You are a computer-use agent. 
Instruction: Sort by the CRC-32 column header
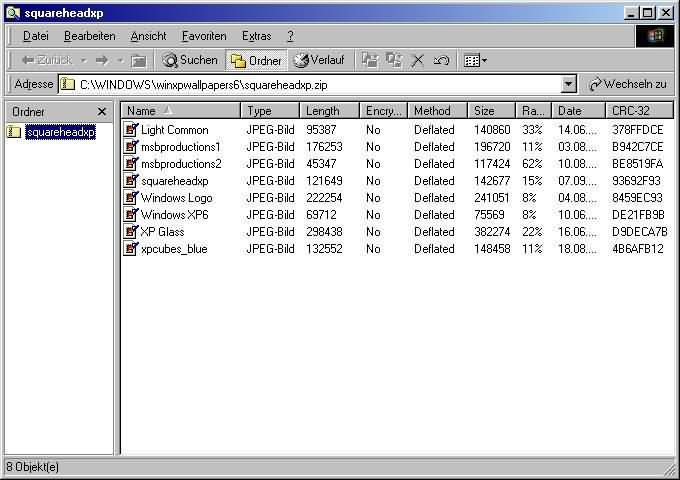point(639,111)
